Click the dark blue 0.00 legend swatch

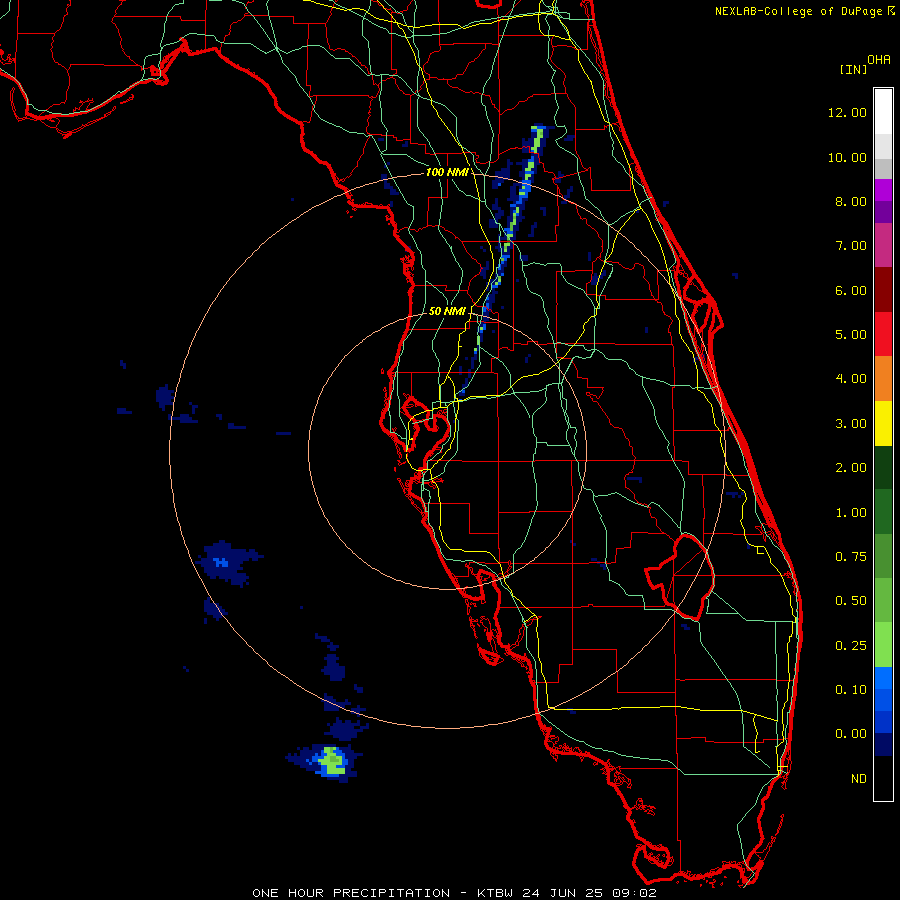pos(883,744)
